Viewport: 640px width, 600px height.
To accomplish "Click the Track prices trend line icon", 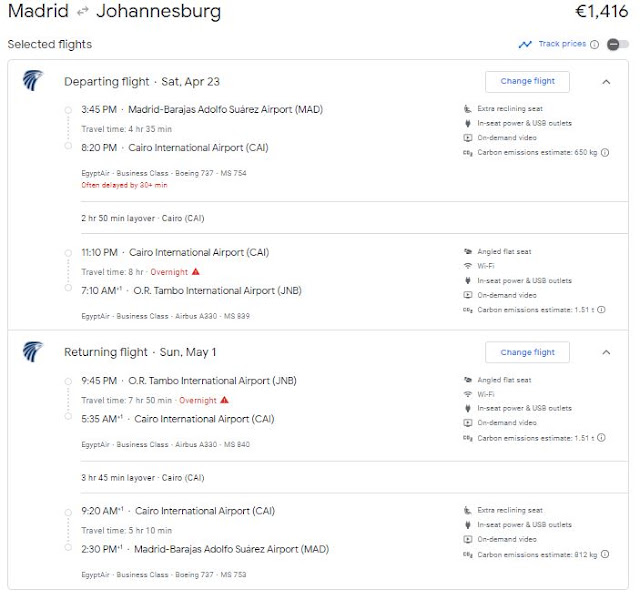I will click(525, 44).
